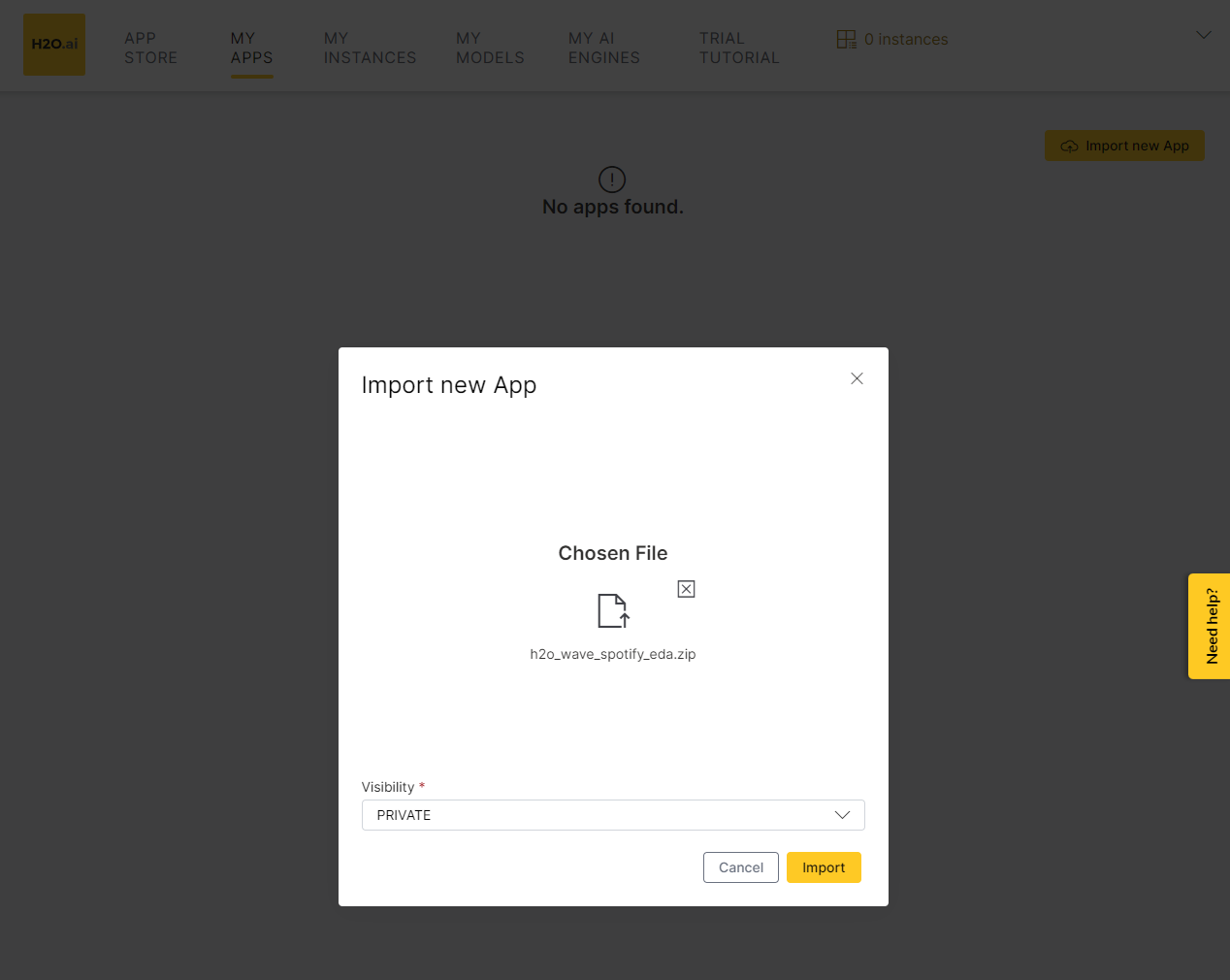This screenshot has width=1230, height=980.
Task: Click the warning icon above No apps found
Action: coord(612,180)
